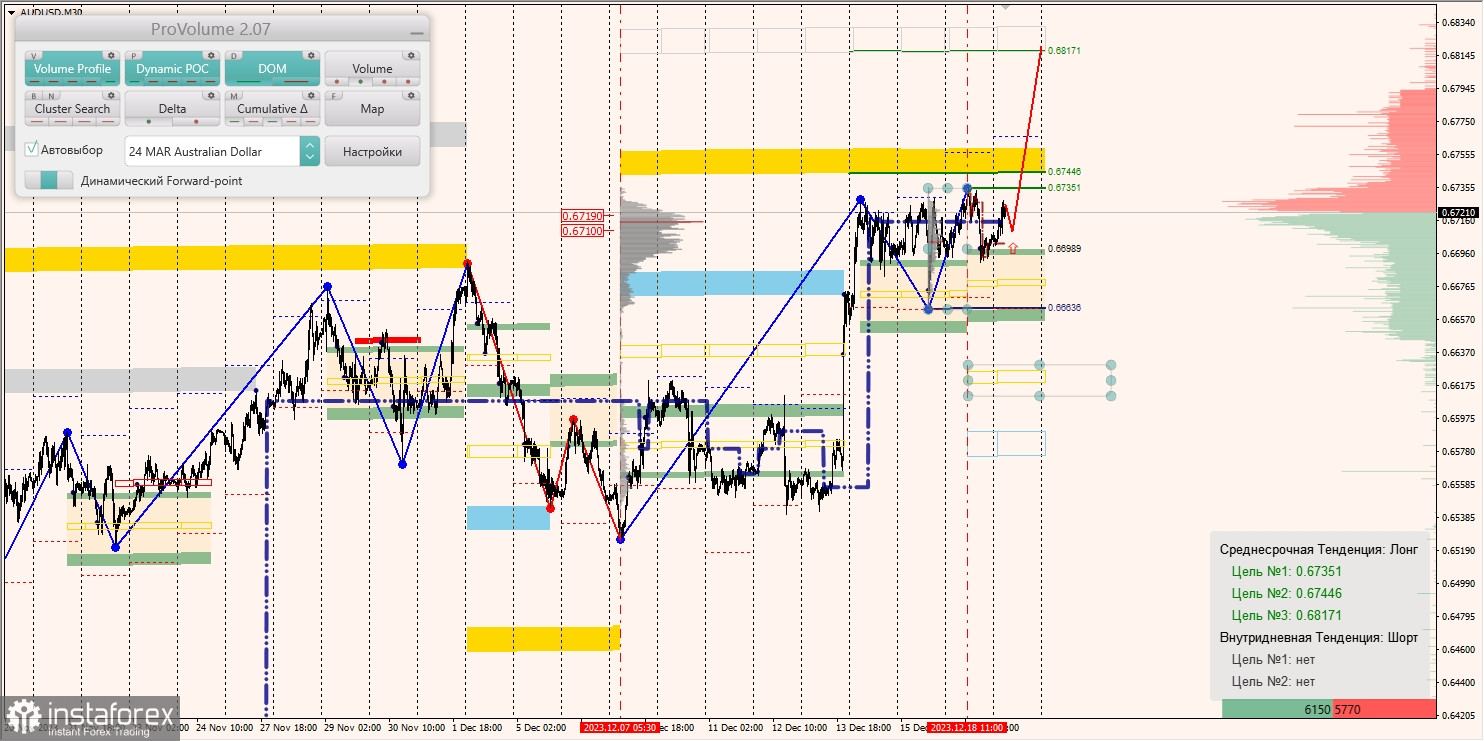Image resolution: width=1484 pixels, height=741 pixels.
Task: Toggle the red line segment under DOM
Action: click(296, 81)
